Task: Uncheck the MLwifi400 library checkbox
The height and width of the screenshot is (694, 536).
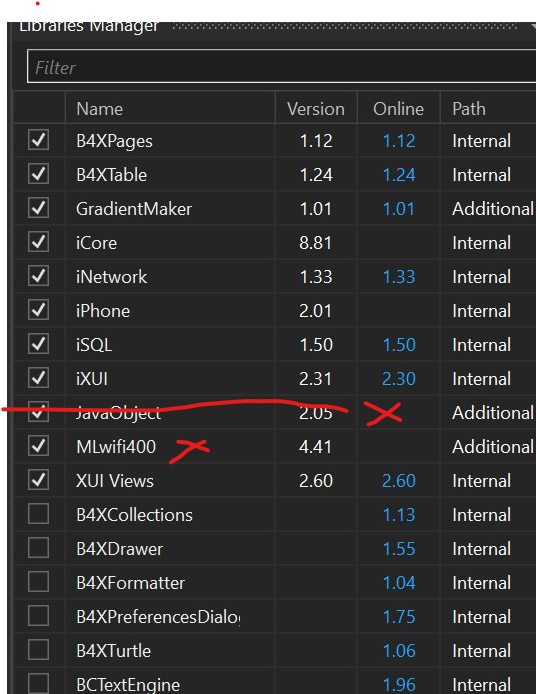Action: tap(39, 446)
